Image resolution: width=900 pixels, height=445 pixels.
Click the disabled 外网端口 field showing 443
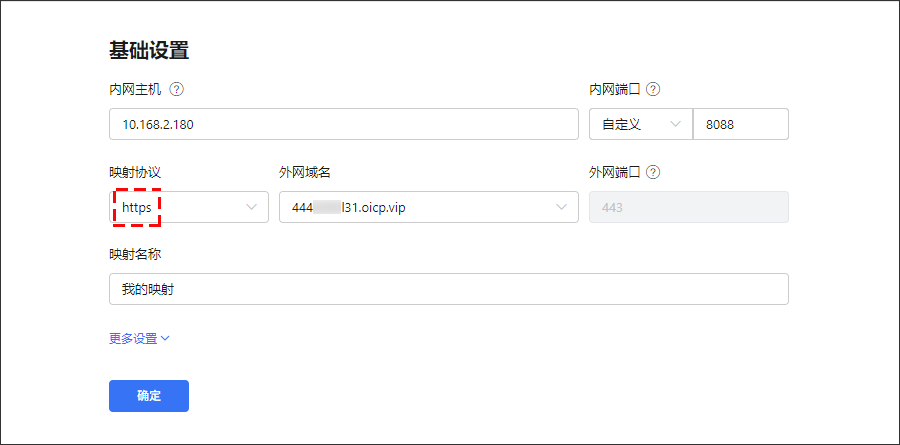point(688,207)
